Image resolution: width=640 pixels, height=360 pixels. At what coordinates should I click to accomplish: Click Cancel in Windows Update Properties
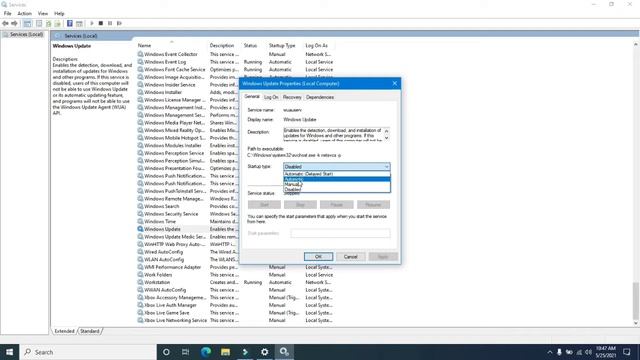coord(351,256)
